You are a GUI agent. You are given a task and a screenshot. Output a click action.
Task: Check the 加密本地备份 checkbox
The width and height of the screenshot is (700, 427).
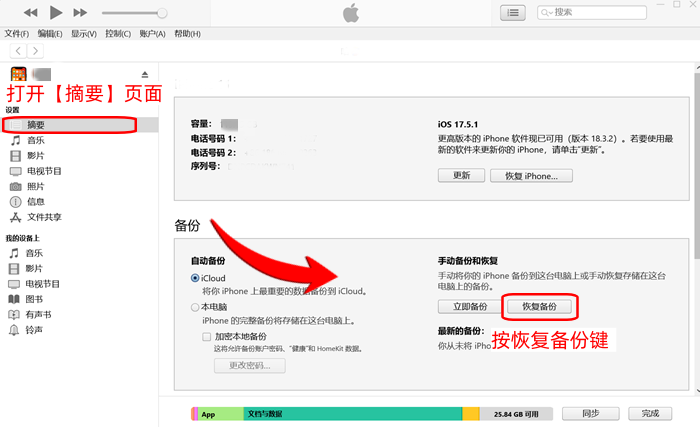(x=206, y=337)
